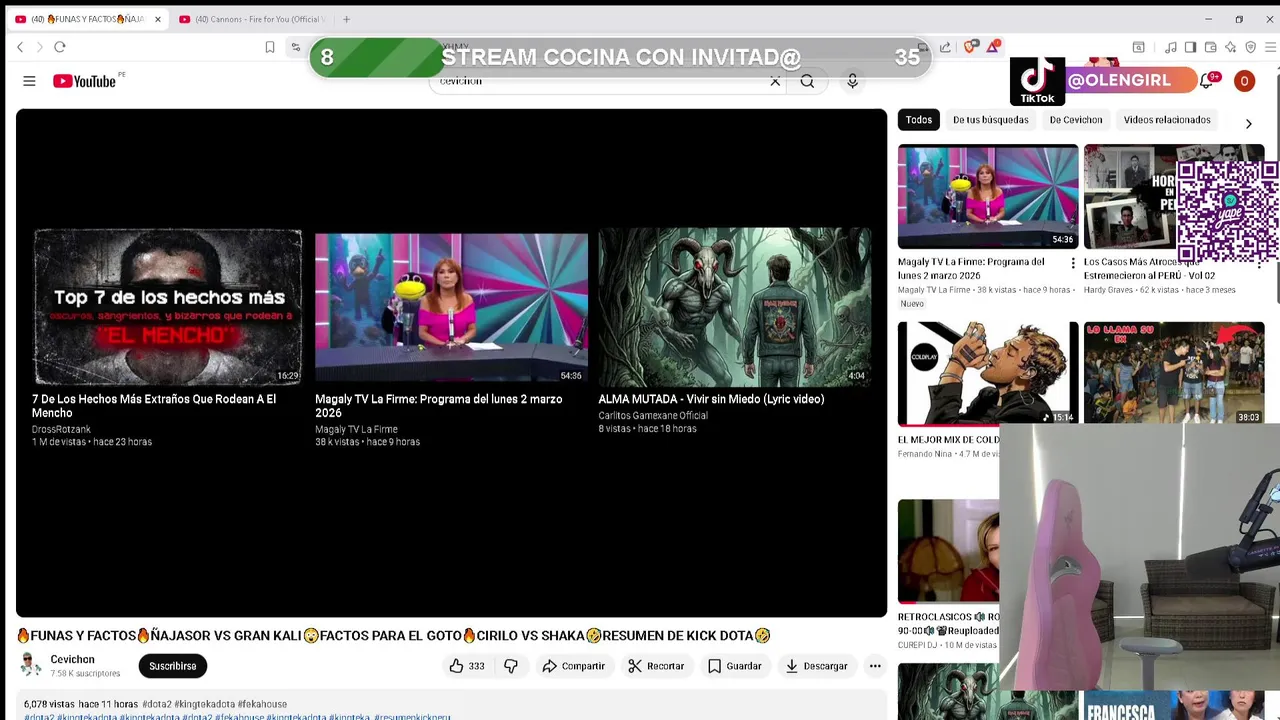
Task: Open the Cevichon channel name link
Action: coord(73,660)
